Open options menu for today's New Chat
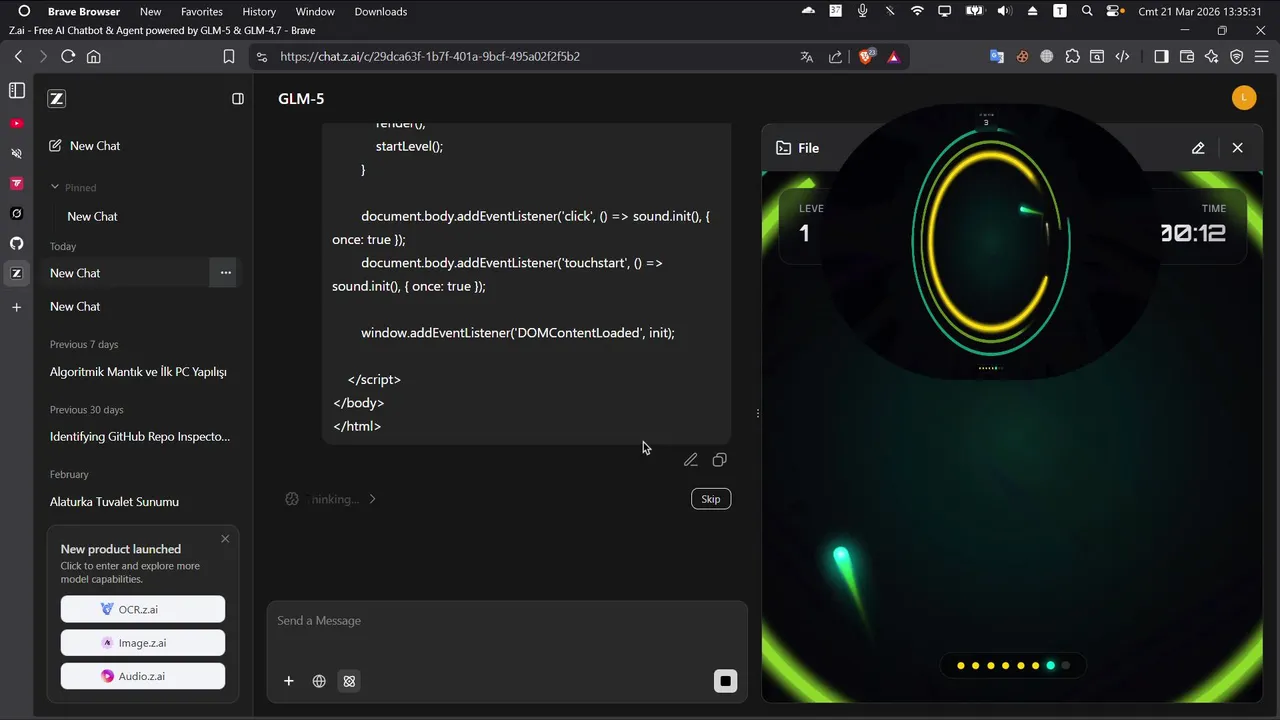 [225, 273]
